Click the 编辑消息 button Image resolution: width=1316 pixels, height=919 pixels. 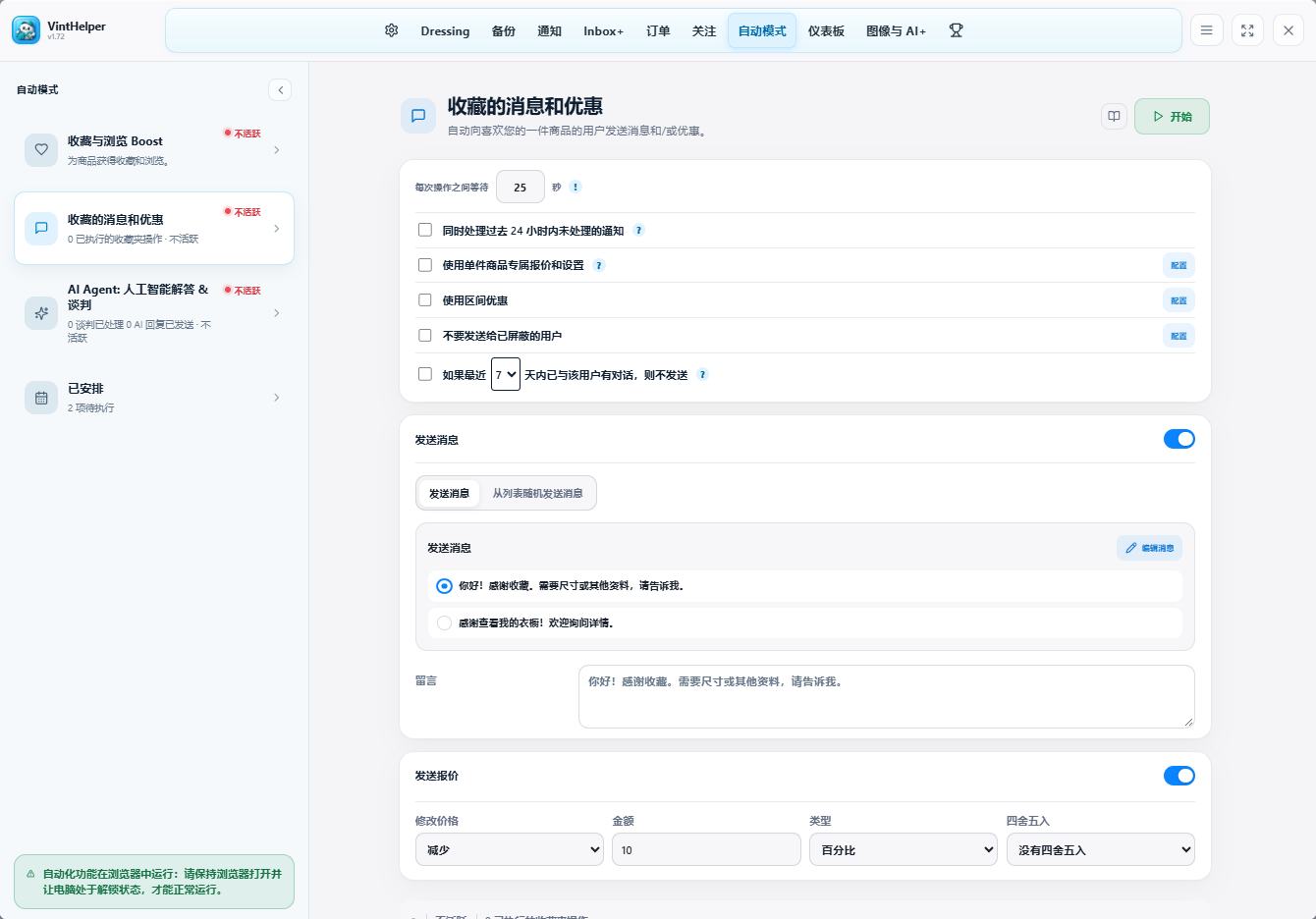[1149, 548]
